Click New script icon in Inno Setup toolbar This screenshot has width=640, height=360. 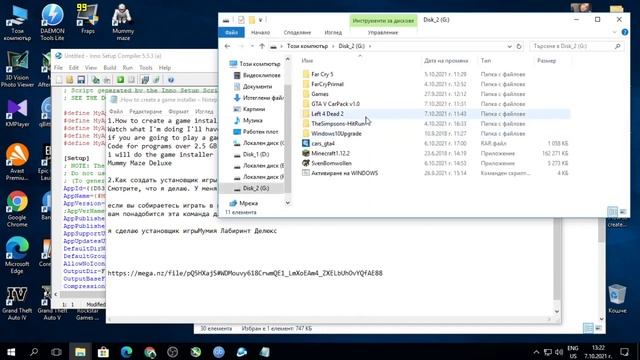60,80
